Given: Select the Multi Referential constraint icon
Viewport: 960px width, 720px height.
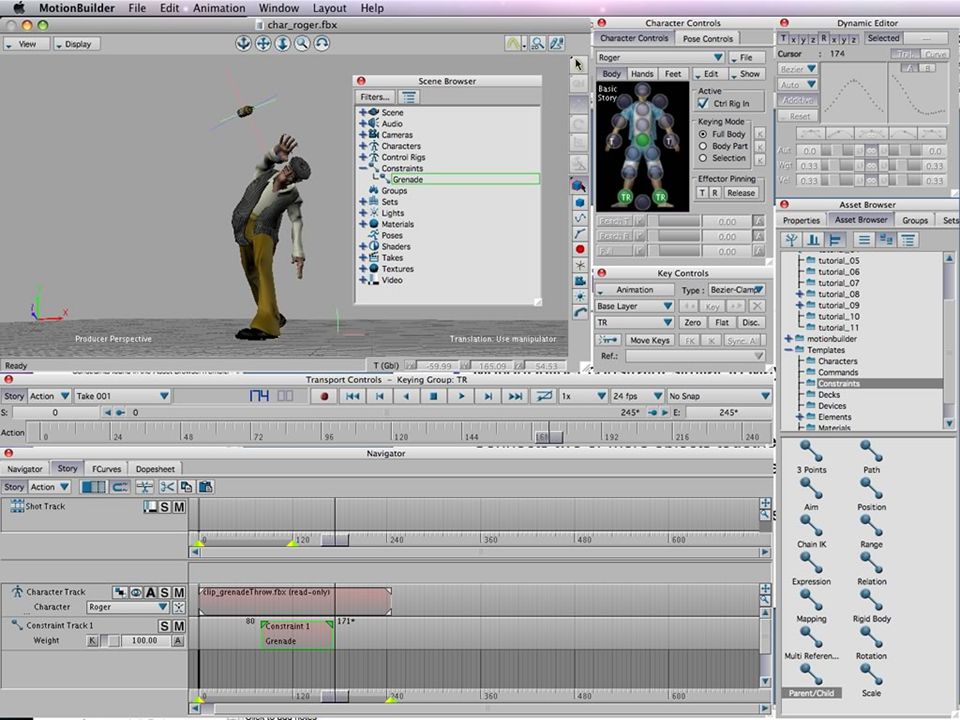Looking at the screenshot, I should [x=811, y=637].
